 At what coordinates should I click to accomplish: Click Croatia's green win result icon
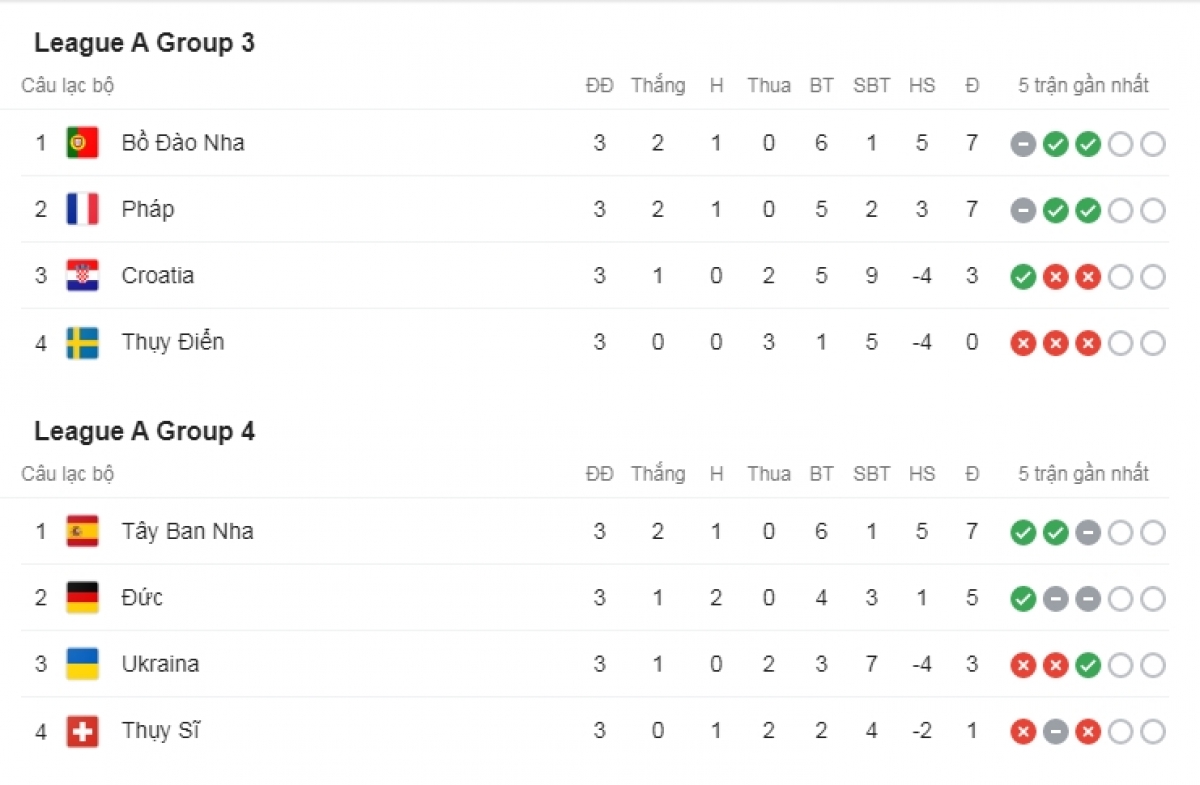pos(1023,277)
